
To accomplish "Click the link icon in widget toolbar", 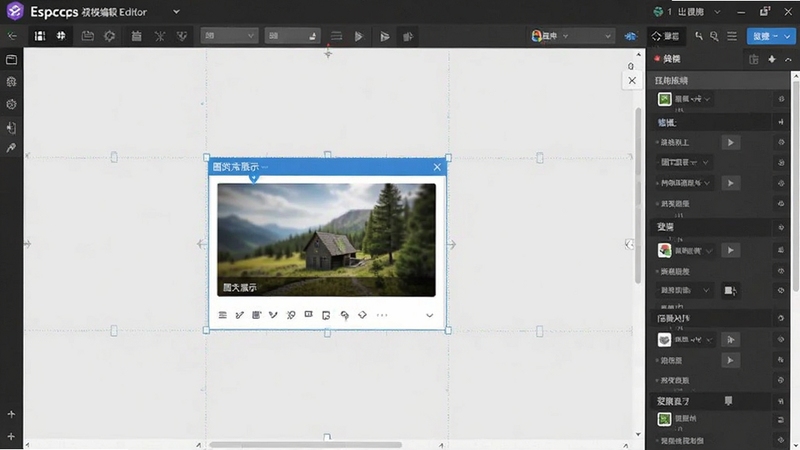I will (x=345, y=315).
